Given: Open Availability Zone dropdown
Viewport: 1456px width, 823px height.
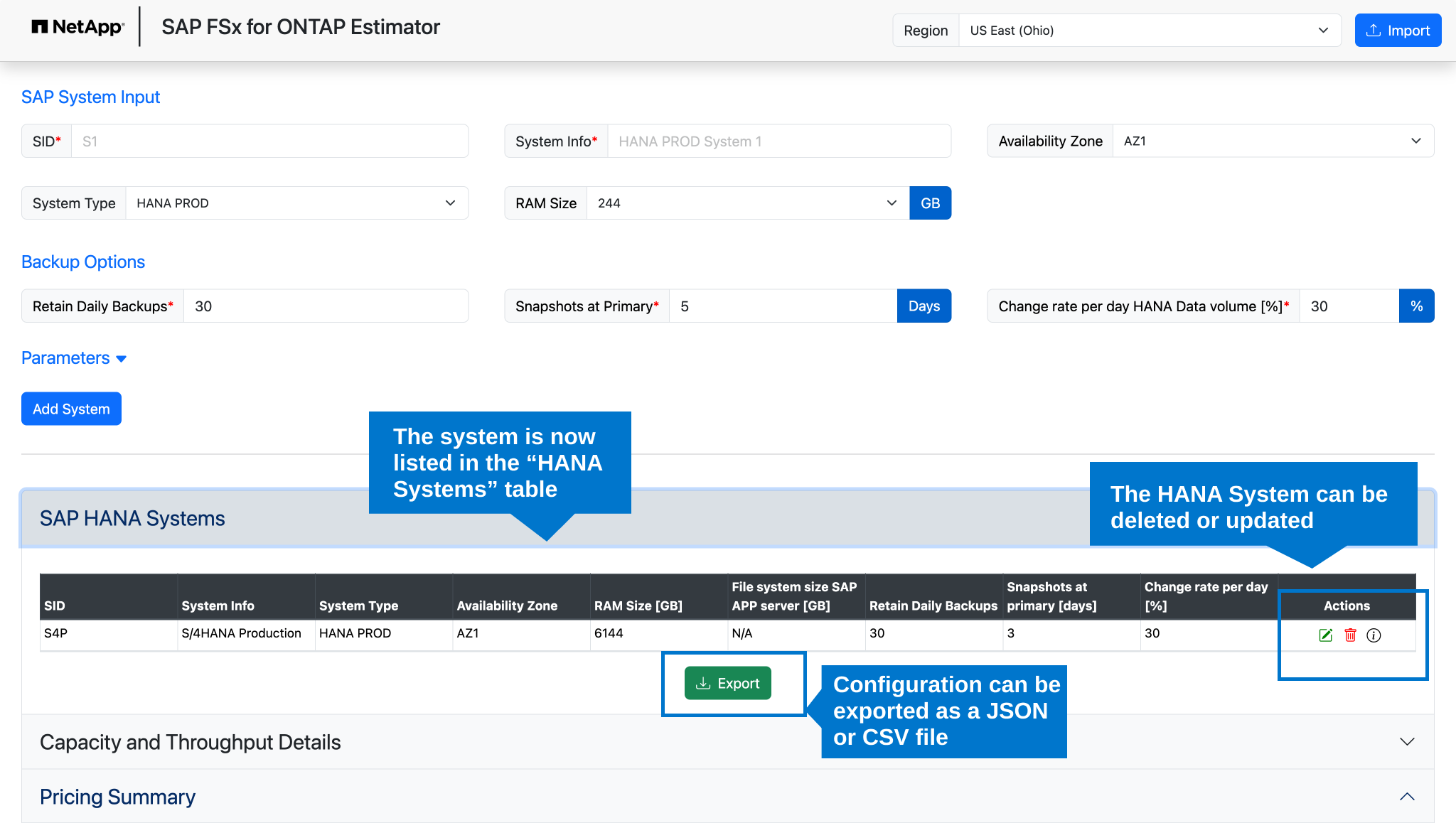Looking at the screenshot, I should point(1273,141).
